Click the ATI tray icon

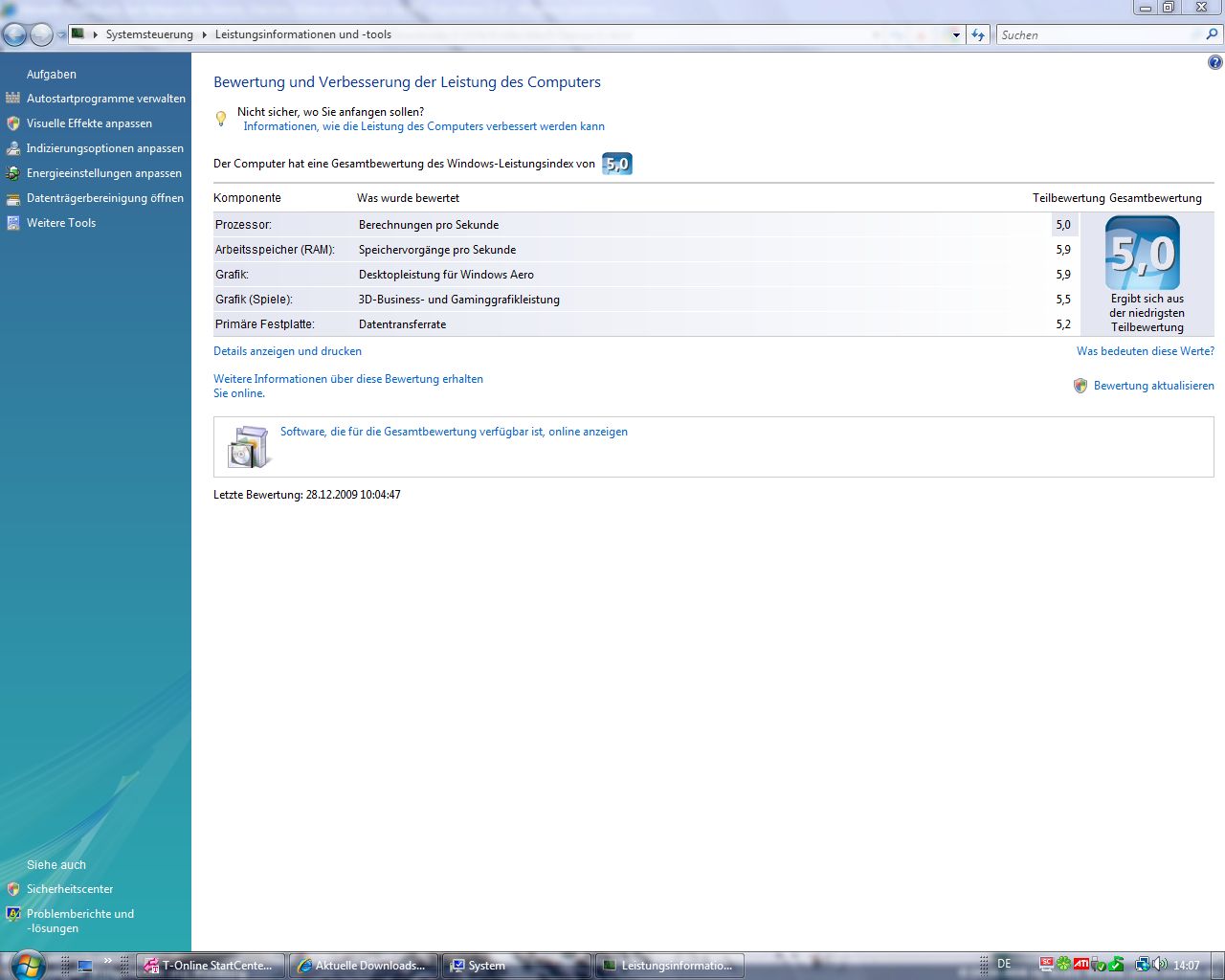[x=1081, y=965]
